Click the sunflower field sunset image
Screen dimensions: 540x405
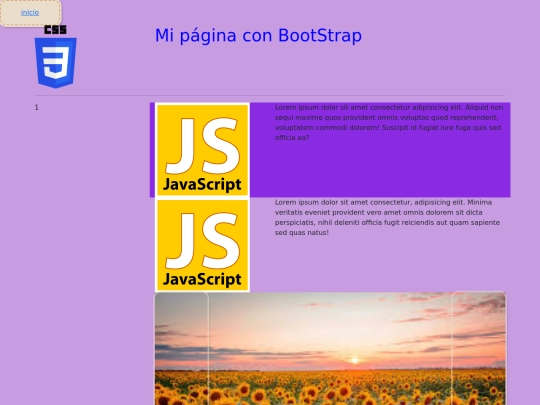coord(330,349)
